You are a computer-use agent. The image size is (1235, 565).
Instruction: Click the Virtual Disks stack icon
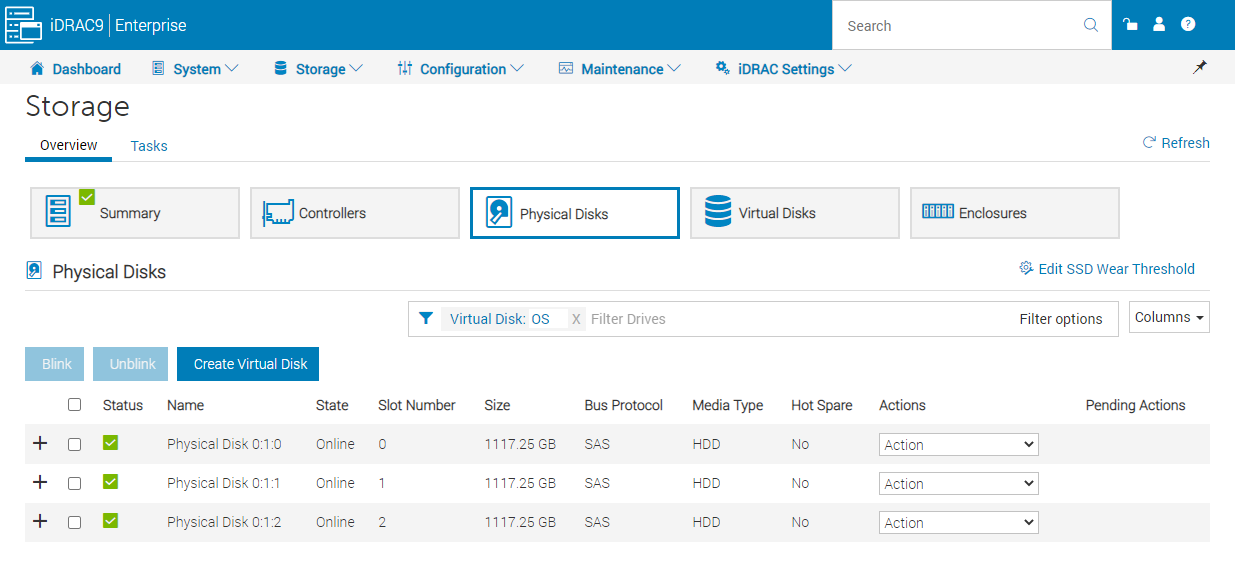click(718, 212)
